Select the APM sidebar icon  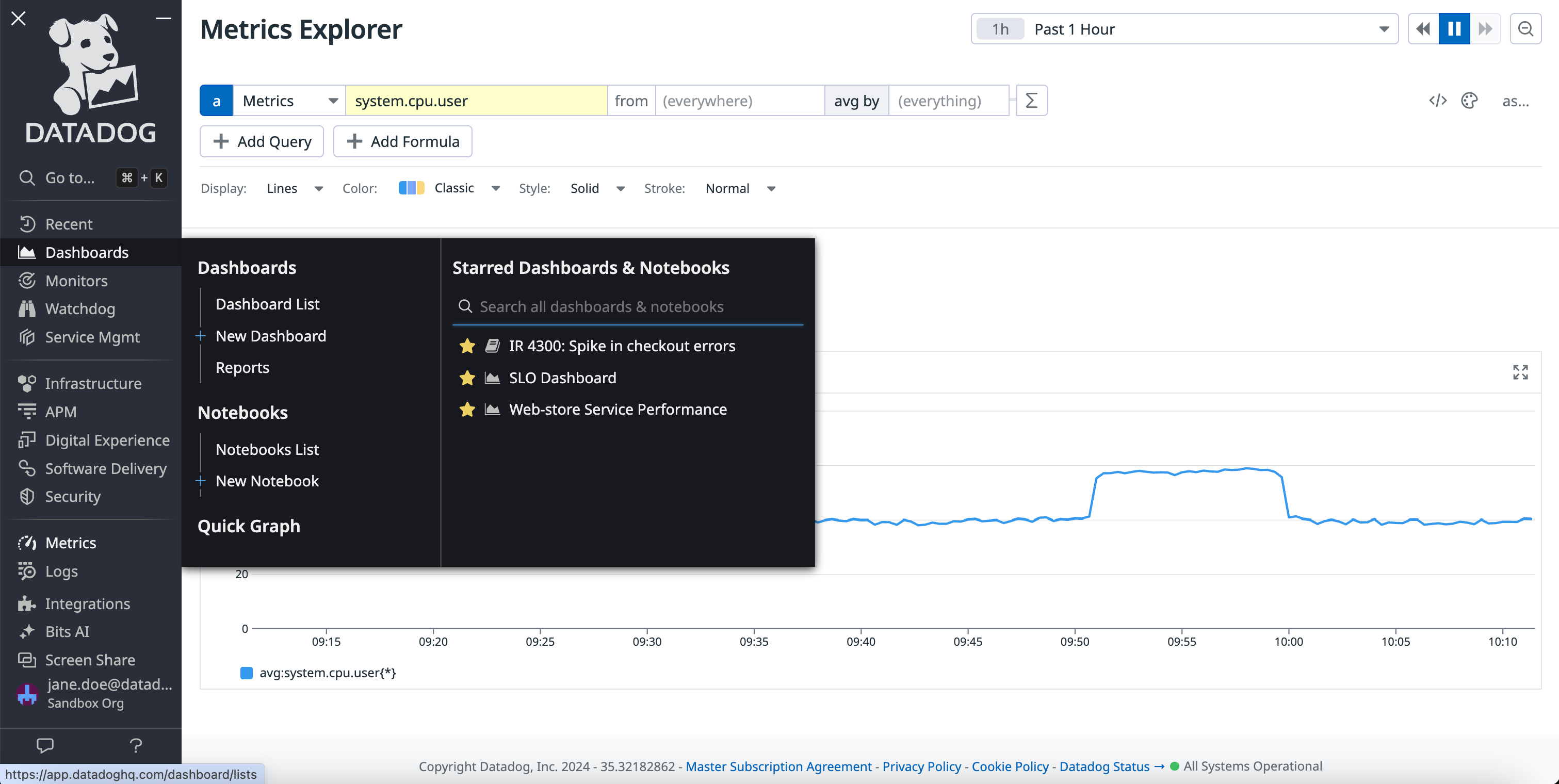[x=27, y=412]
